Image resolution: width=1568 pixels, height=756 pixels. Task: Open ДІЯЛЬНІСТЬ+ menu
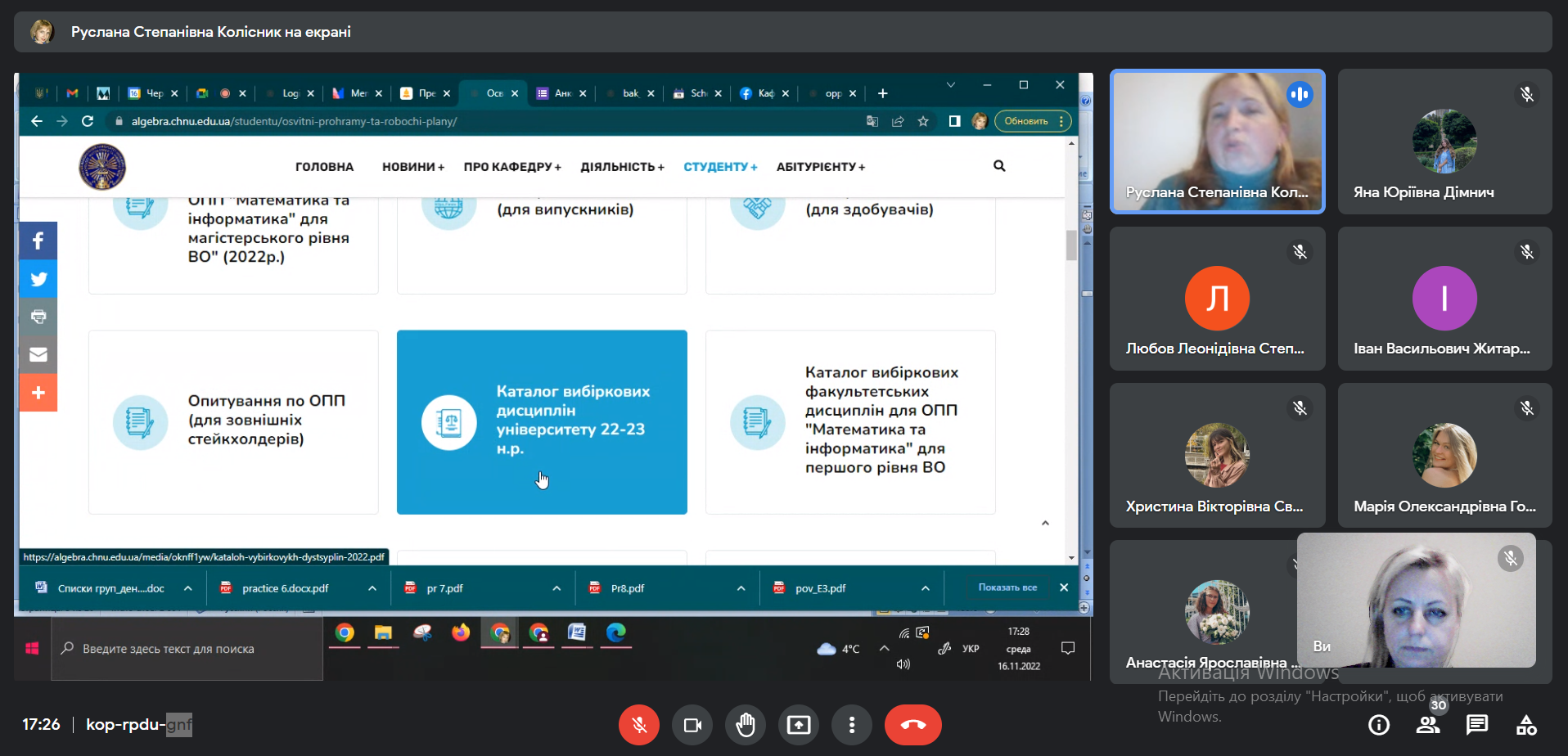tap(622, 167)
